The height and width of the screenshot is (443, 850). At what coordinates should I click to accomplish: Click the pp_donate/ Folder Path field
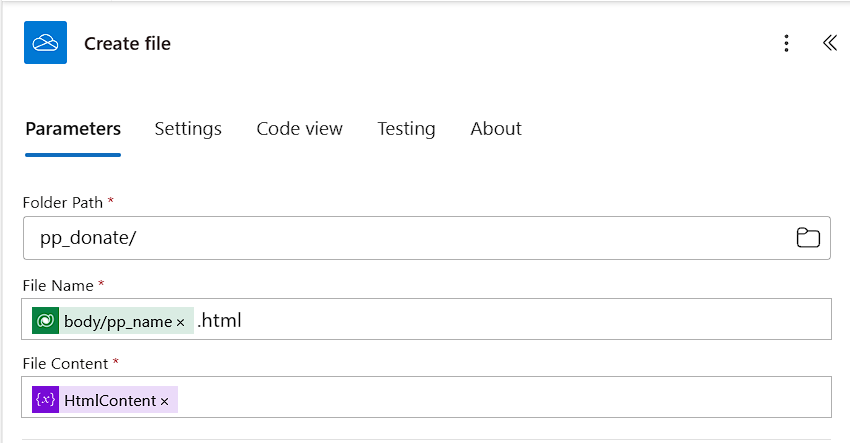click(400, 237)
